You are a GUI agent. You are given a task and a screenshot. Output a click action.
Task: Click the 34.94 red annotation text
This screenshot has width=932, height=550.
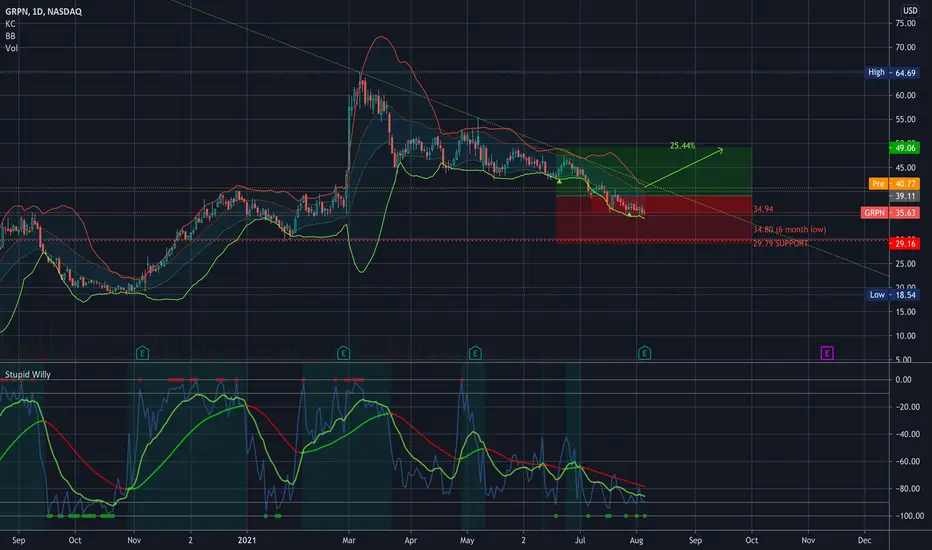pos(763,209)
